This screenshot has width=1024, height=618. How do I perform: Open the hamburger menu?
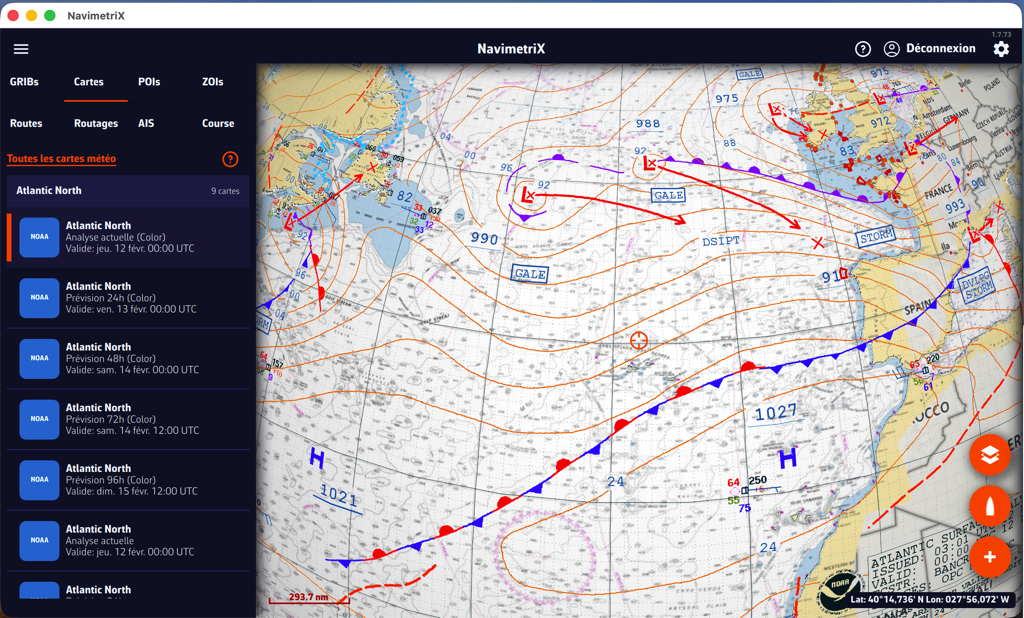point(21,49)
